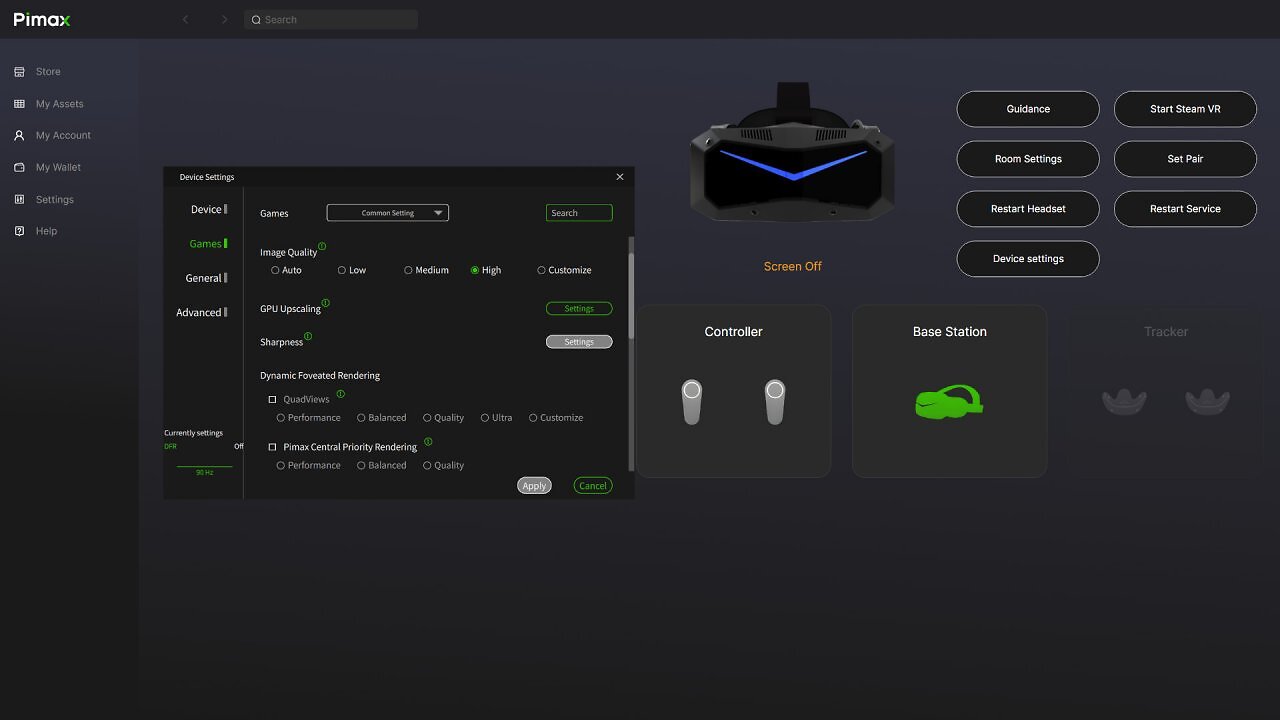Image resolution: width=1280 pixels, height=720 pixels.
Task: Click the left controller icon
Action: point(691,401)
